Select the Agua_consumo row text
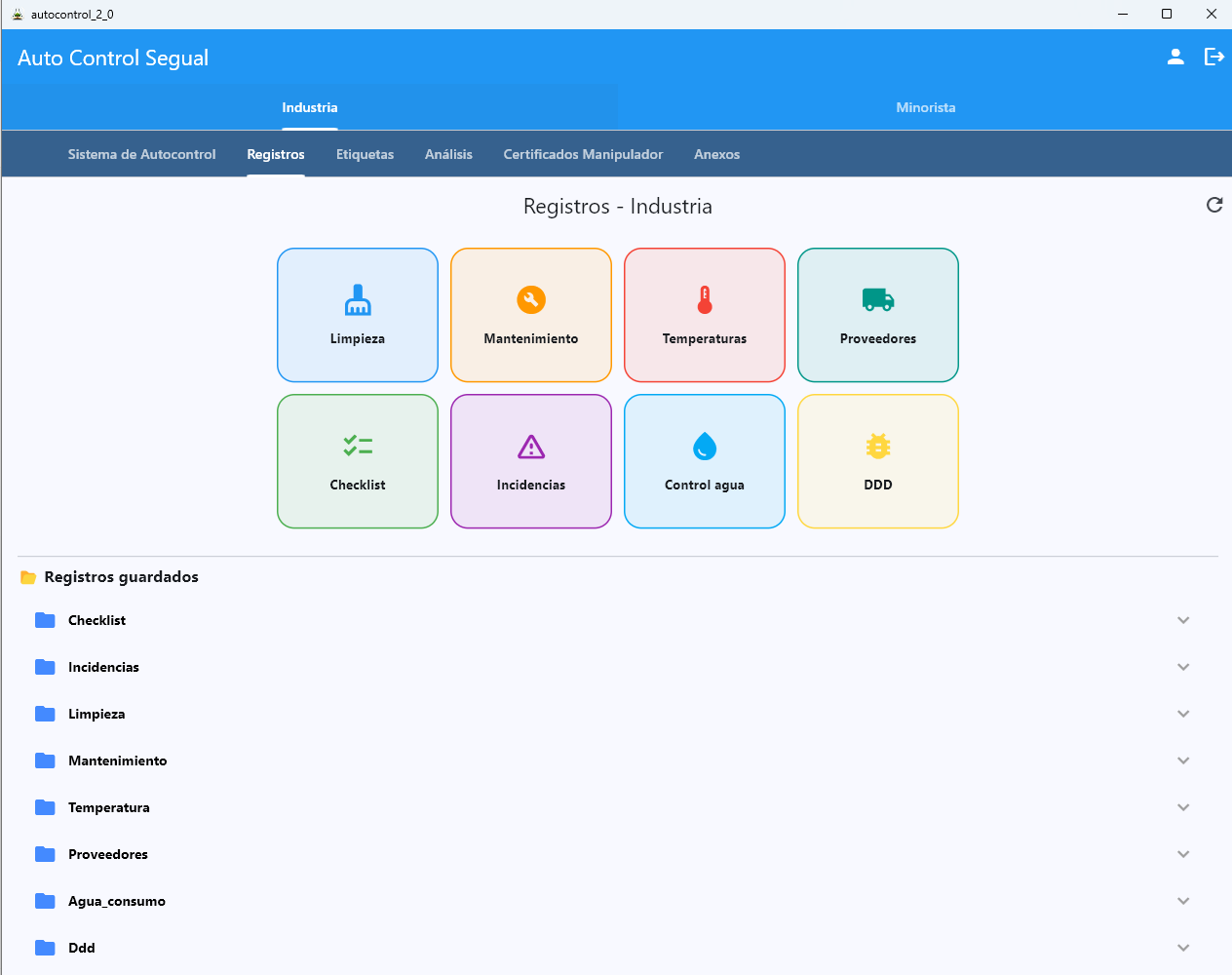The image size is (1232, 975). tap(117, 901)
